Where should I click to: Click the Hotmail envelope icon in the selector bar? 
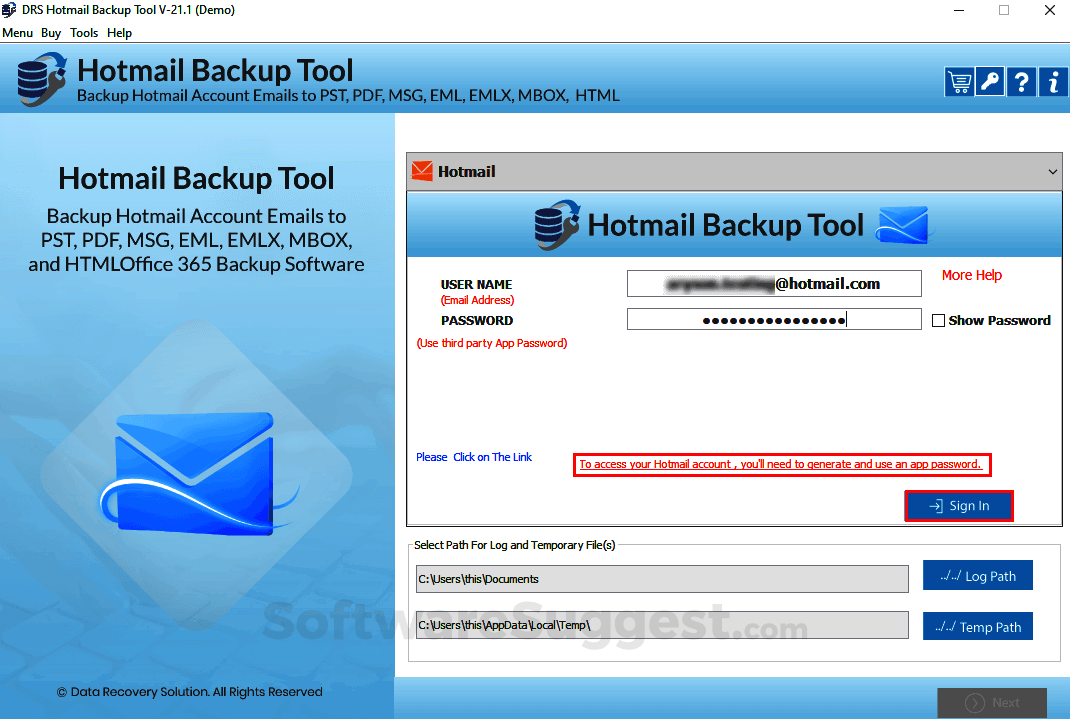[x=421, y=171]
